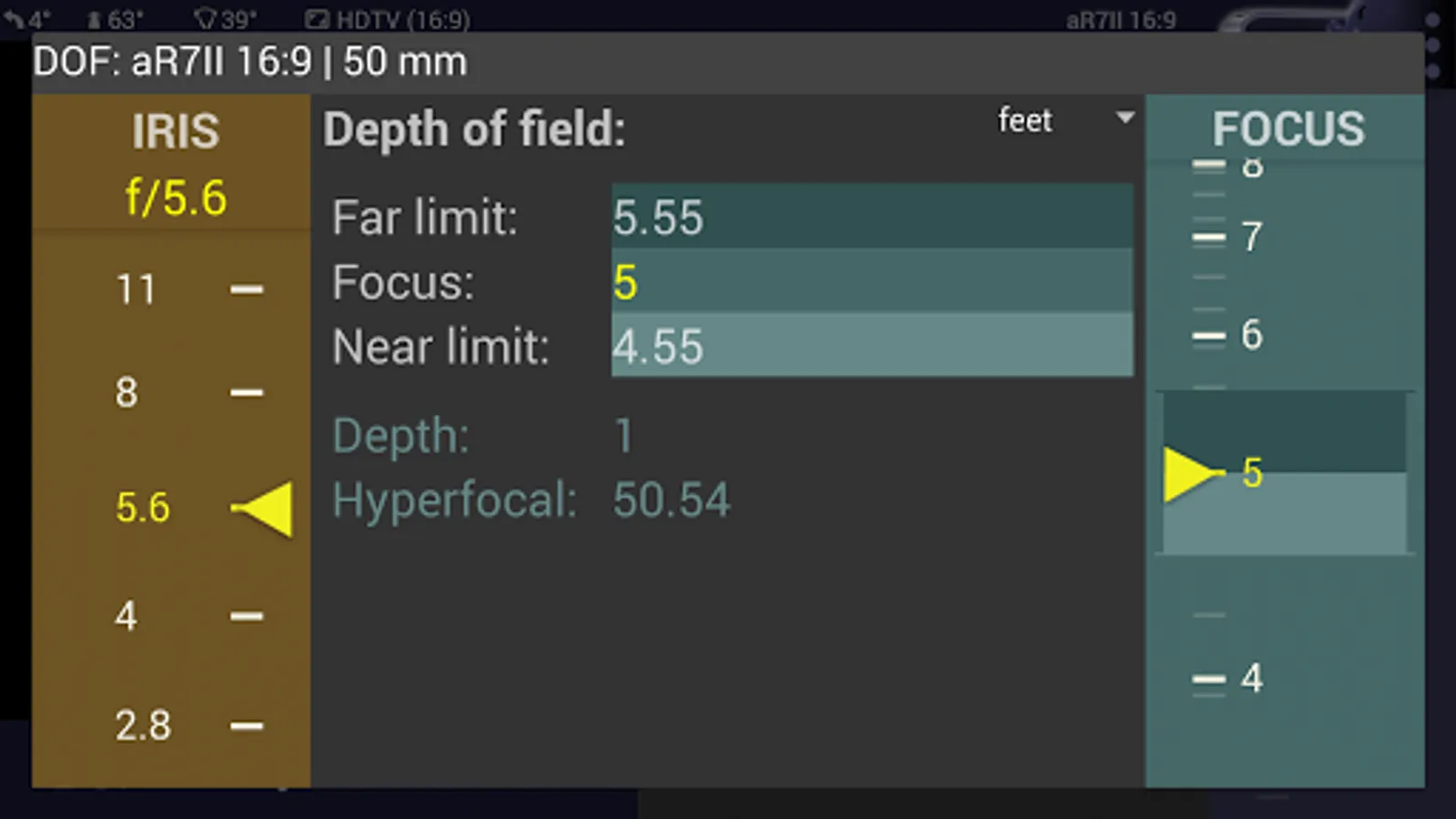Click the dropdown arrow beside feet
The width and height of the screenshot is (1456, 819).
point(1125,118)
